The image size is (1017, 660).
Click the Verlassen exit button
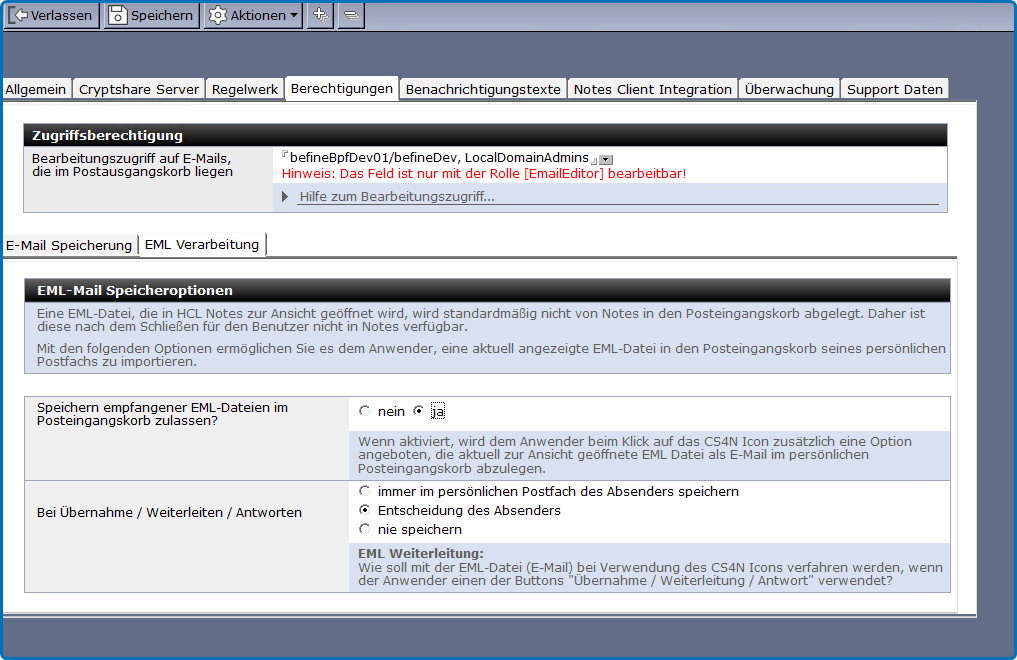tap(51, 15)
